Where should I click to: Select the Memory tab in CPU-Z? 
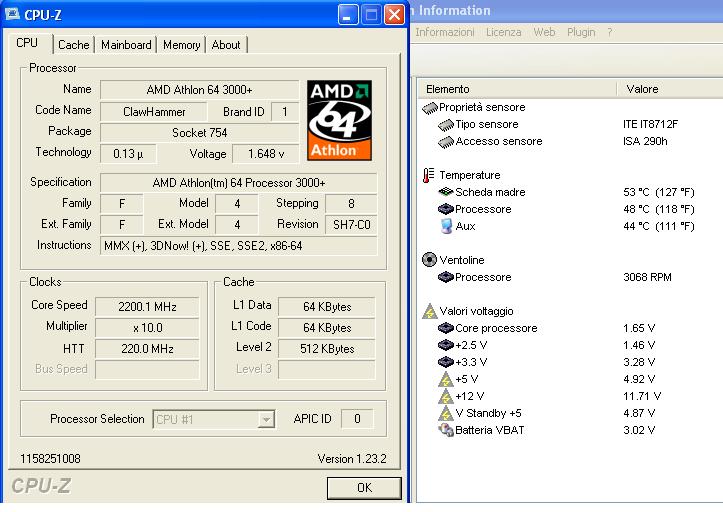coord(181,45)
